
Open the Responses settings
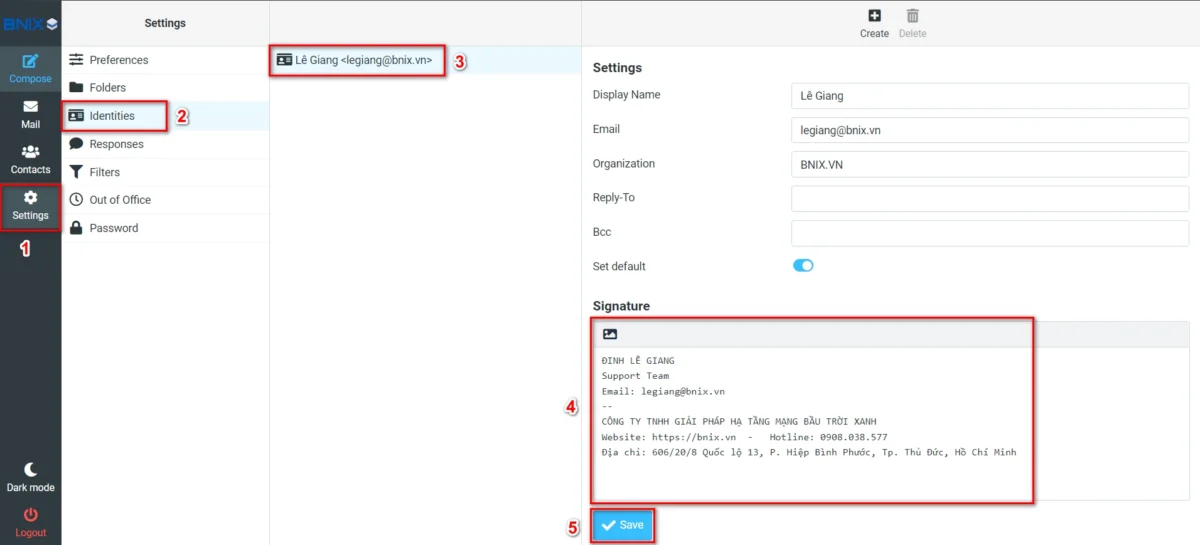[x=166, y=144]
